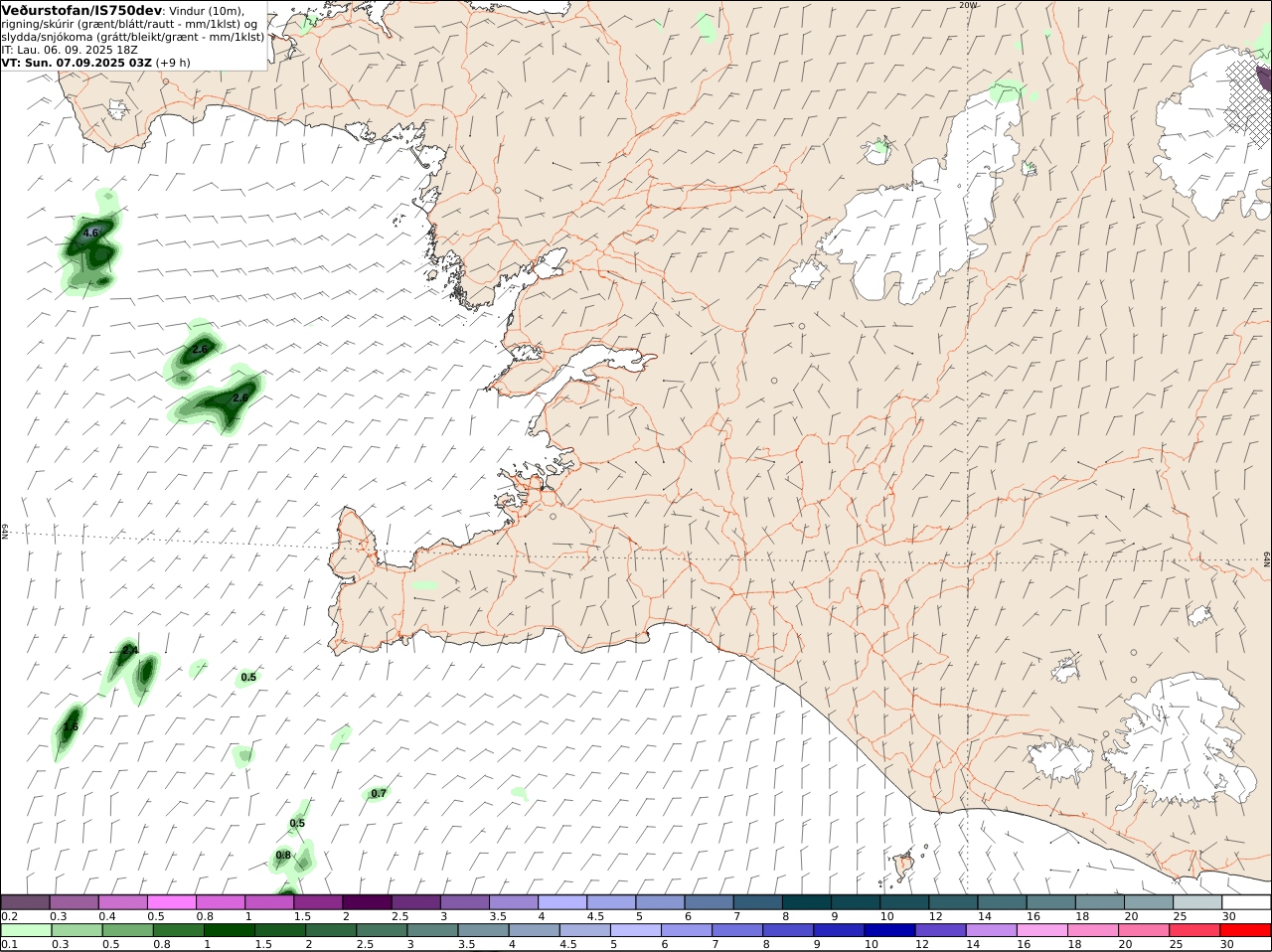The image size is (1272, 952).
Task: Pick upper scale dark teal swatch between 9 and 10
Action: click(855, 902)
